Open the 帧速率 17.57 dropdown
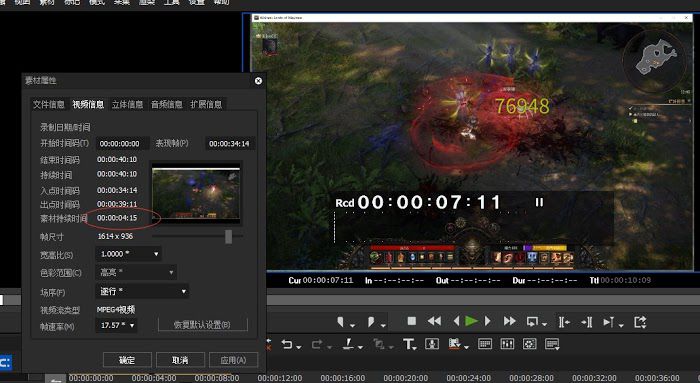This screenshot has height=383, width=700. pos(117,325)
